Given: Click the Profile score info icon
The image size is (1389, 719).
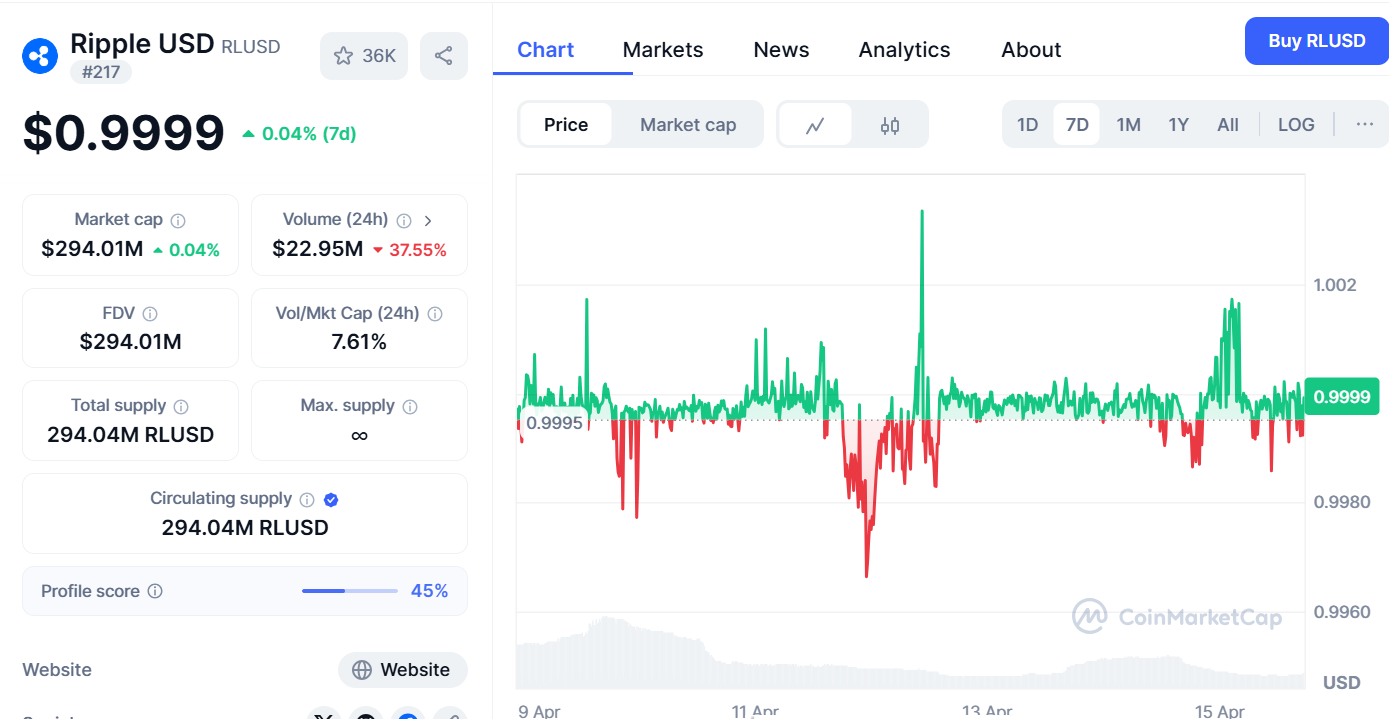Looking at the screenshot, I should tap(155, 591).
